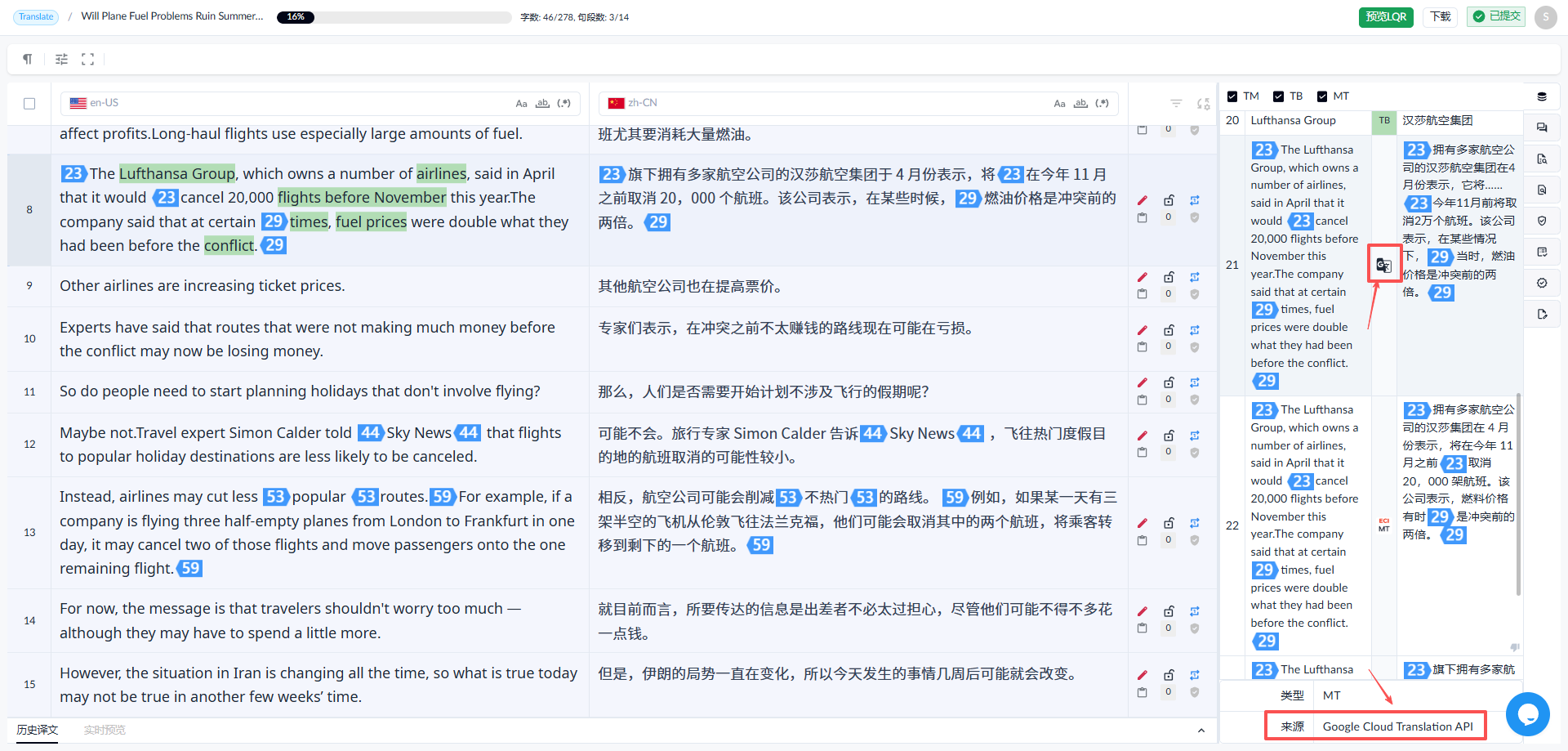Expand the bottom history panel chevron

click(x=1201, y=731)
